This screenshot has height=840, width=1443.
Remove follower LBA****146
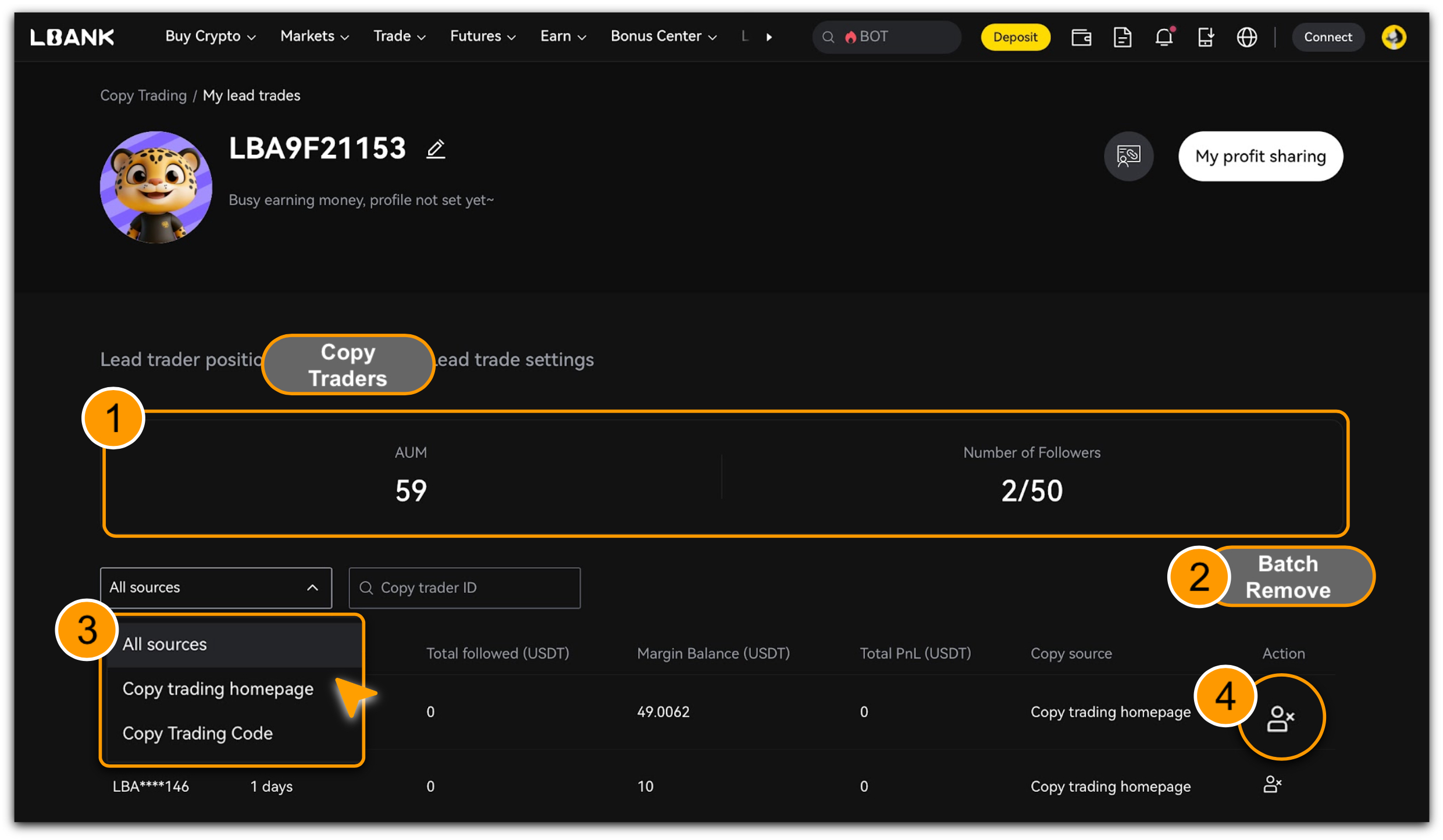tap(1272, 784)
